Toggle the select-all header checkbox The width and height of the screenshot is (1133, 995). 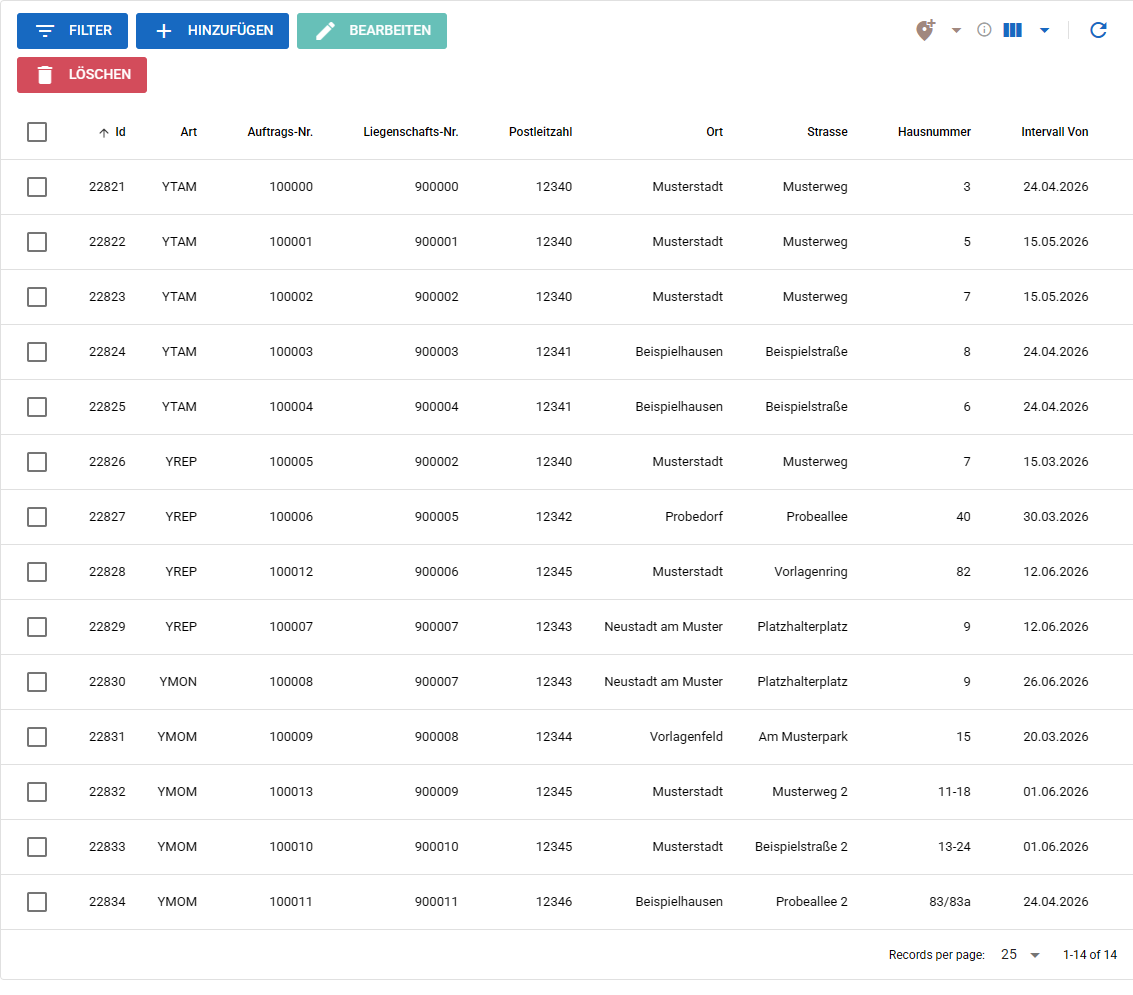point(37,132)
